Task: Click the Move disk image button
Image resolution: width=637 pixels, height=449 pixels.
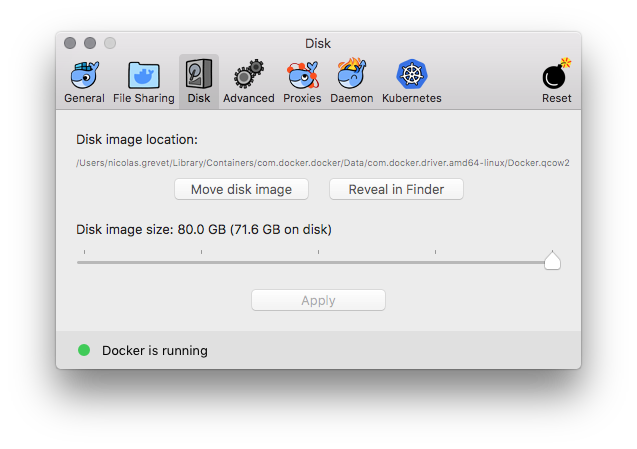Action: pos(241,189)
